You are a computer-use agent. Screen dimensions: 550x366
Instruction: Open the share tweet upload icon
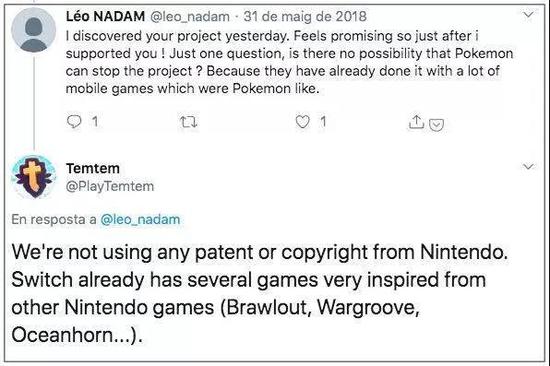pos(416,121)
